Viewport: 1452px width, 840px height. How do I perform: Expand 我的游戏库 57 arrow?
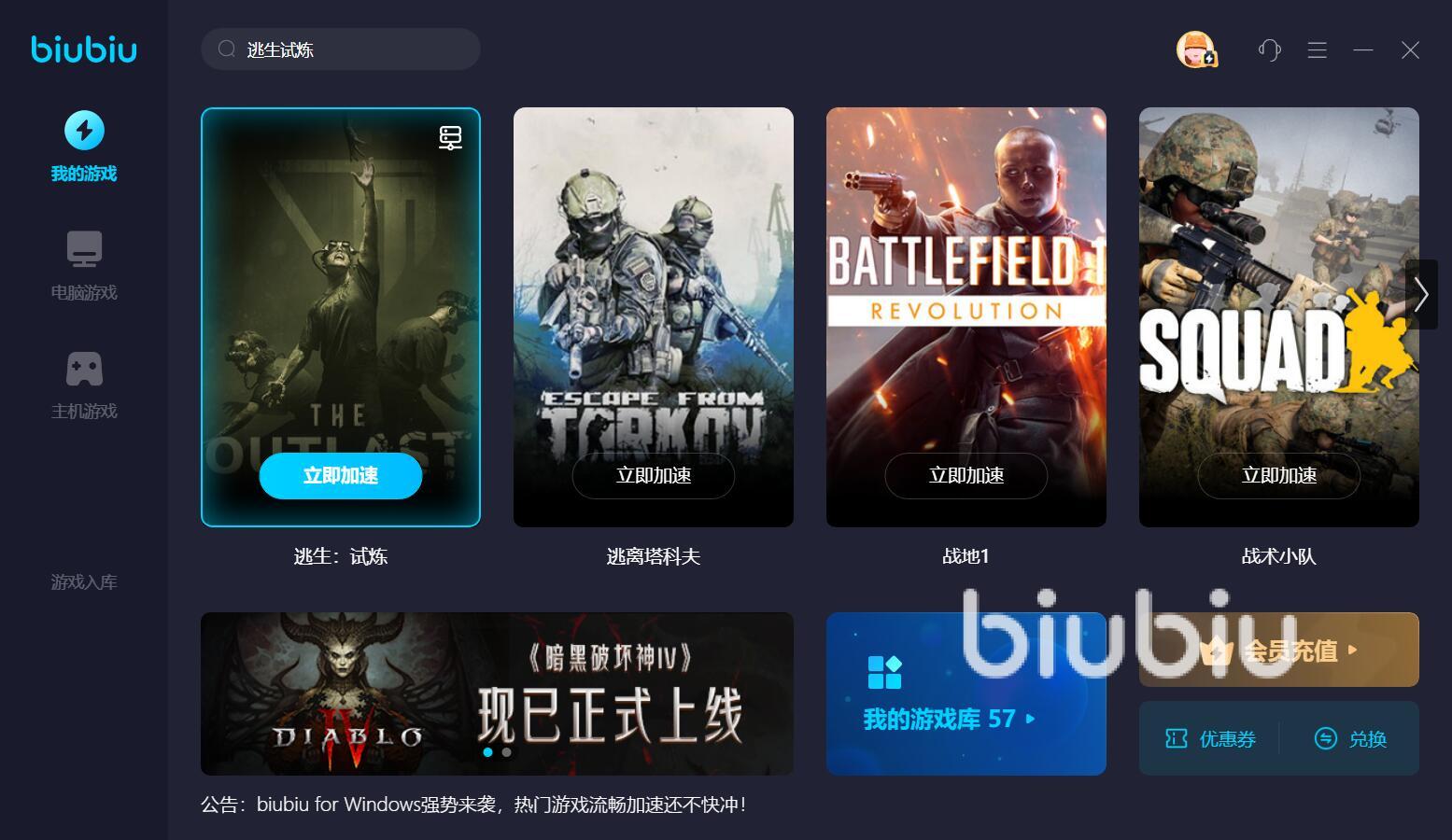[1030, 719]
